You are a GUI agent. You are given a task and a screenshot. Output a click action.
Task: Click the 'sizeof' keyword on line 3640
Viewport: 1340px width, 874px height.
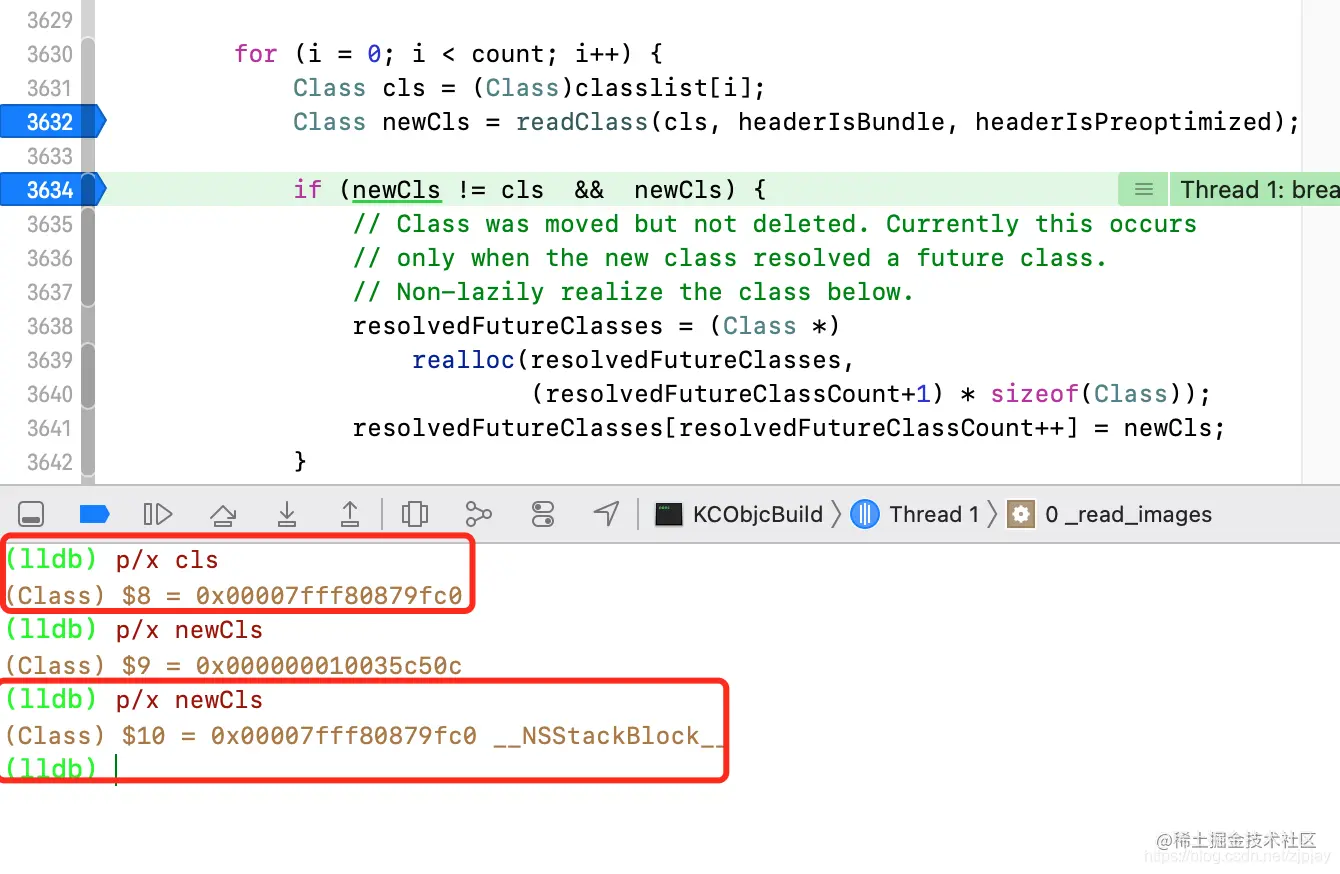[1034, 394]
